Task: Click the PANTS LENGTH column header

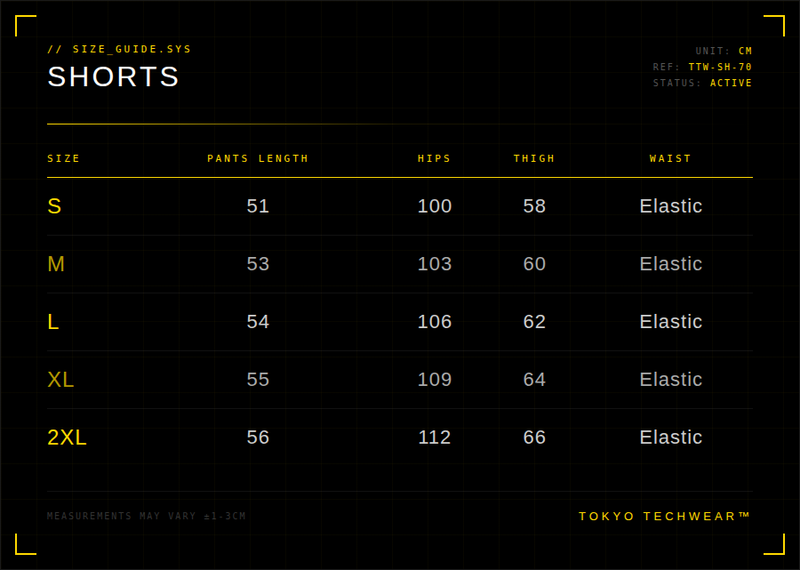Action: 258,159
